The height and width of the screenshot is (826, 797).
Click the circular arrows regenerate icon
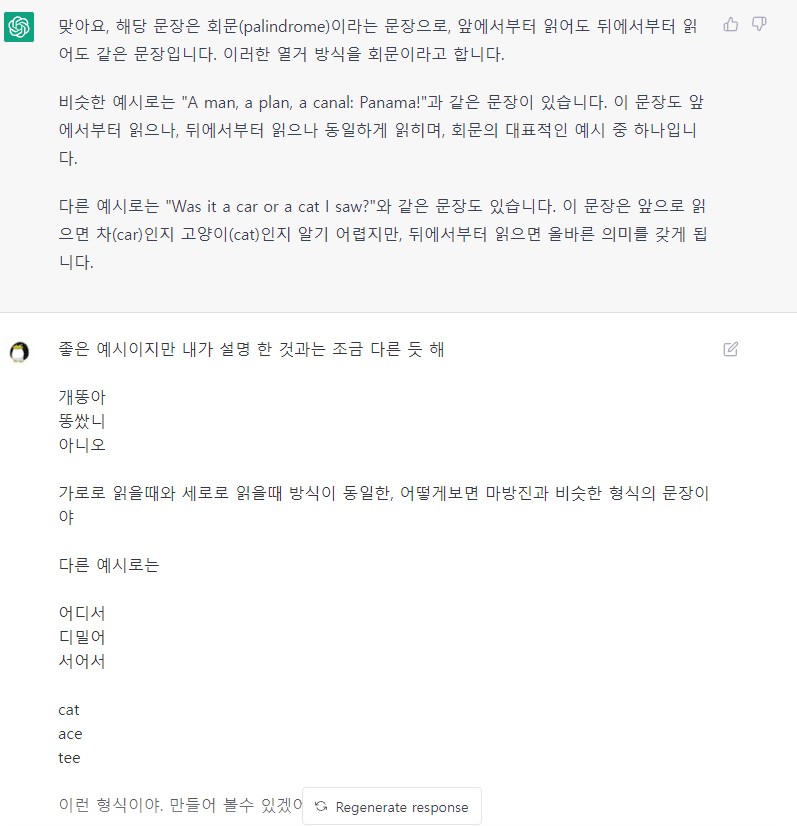pos(321,807)
